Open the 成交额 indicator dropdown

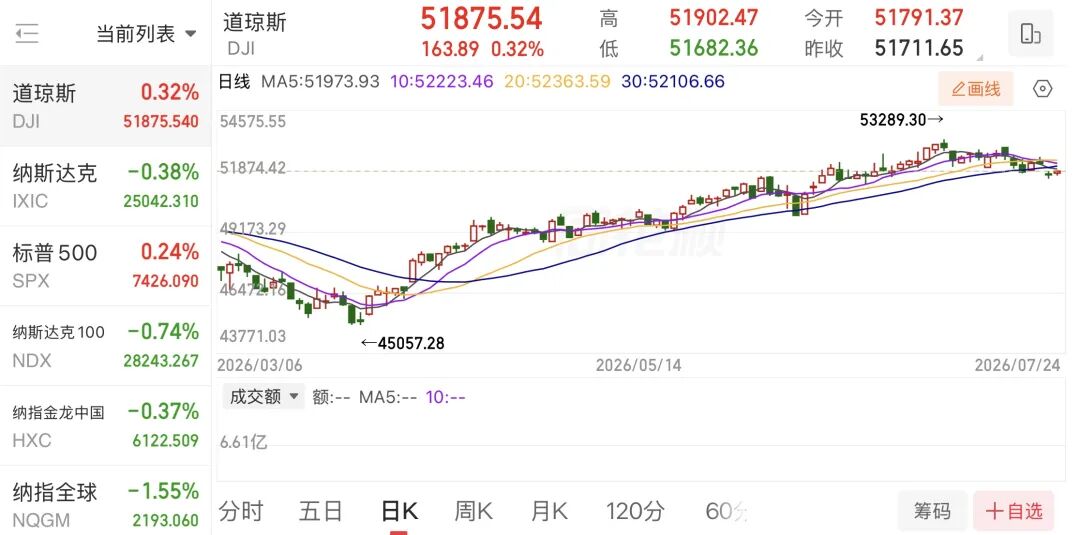(x=263, y=397)
